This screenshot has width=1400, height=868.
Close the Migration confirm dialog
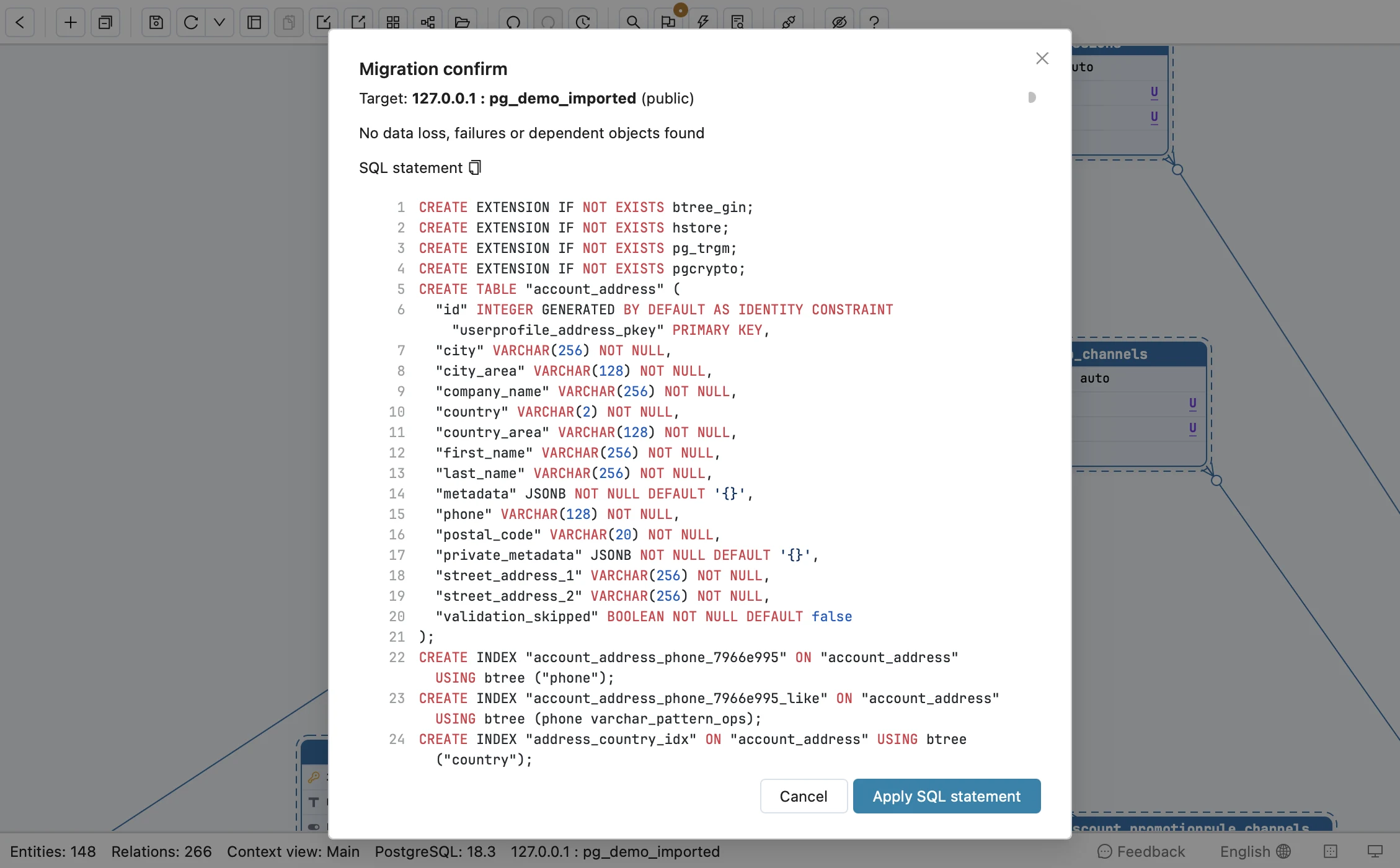coord(1042,58)
